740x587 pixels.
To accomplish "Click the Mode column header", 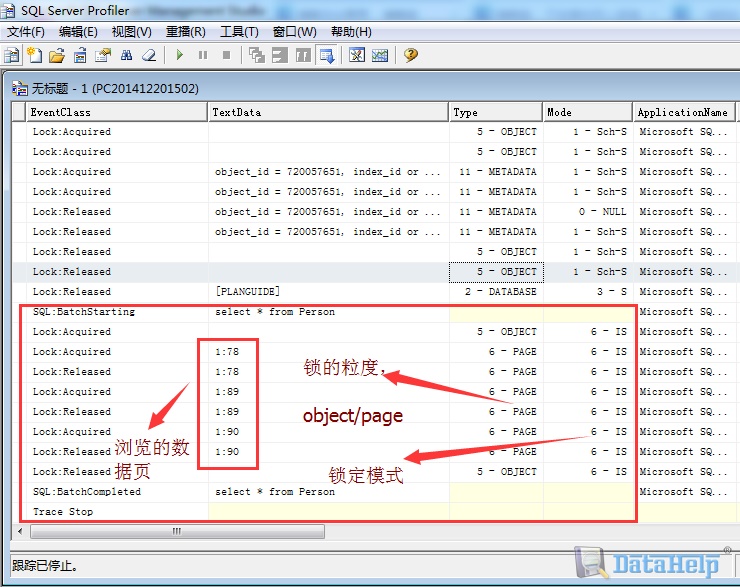I will pos(588,112).
